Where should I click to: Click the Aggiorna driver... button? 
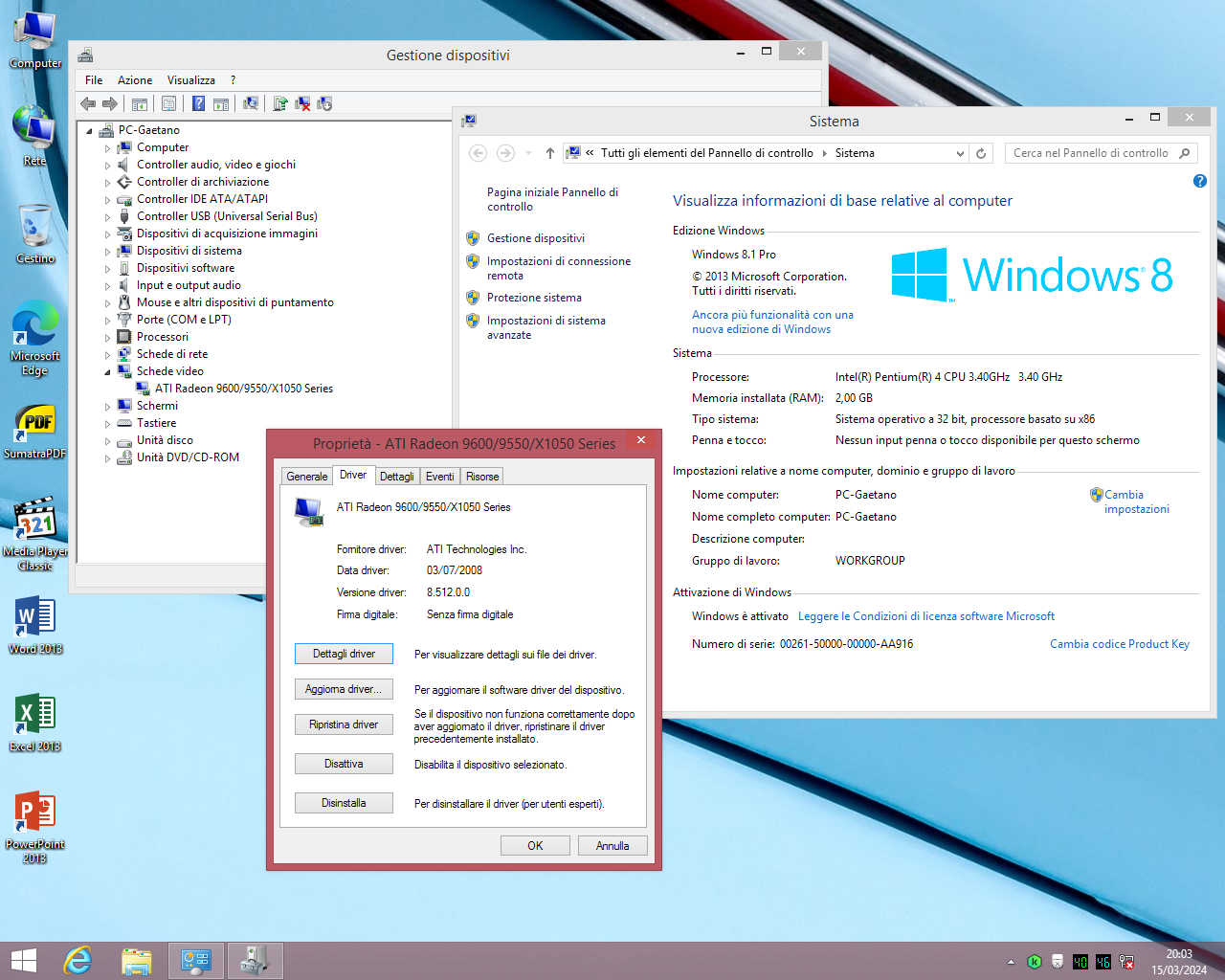coord(344,689)
